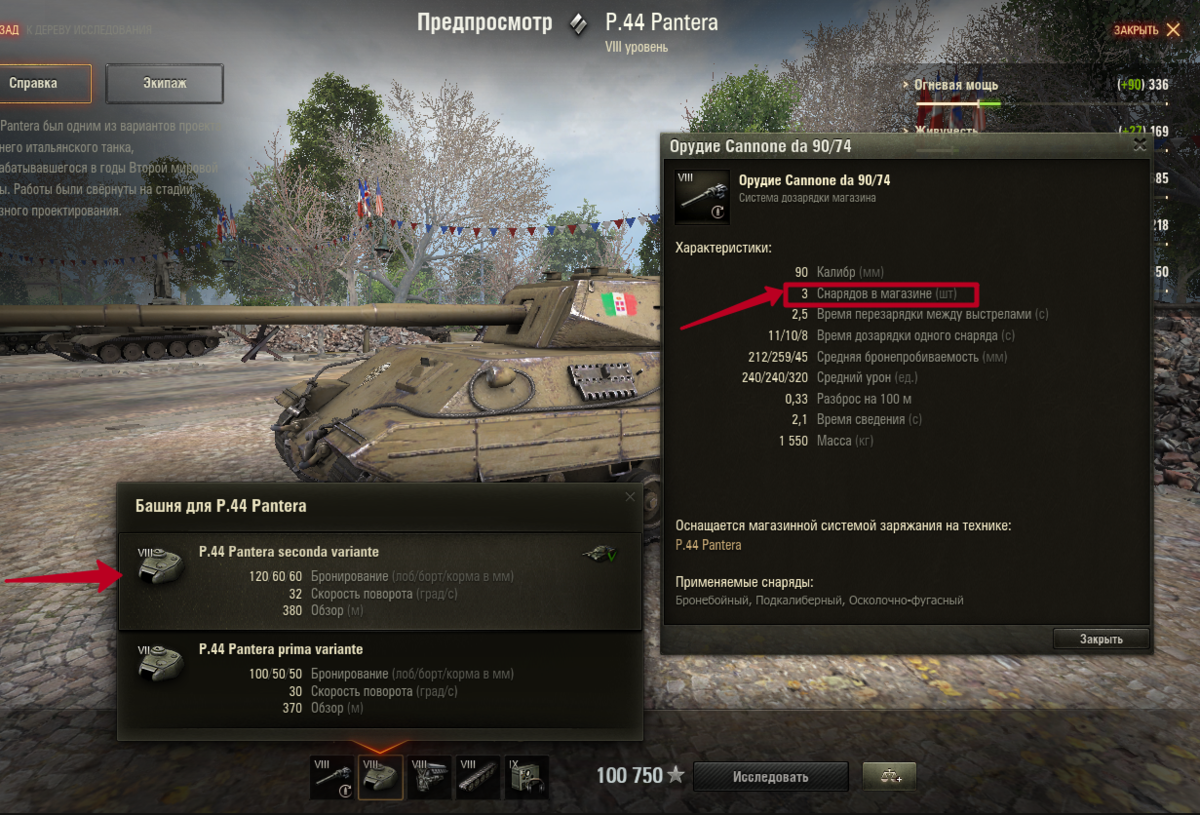Select the tier VIII turret module icon
This screenshot has width=1200, height=815.
point(381,777)
